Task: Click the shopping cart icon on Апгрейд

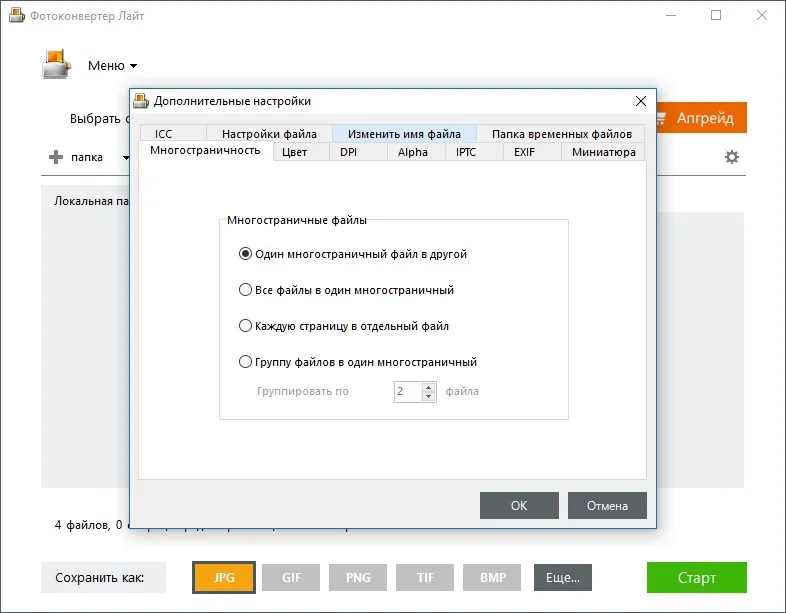Action: point(661,118)
